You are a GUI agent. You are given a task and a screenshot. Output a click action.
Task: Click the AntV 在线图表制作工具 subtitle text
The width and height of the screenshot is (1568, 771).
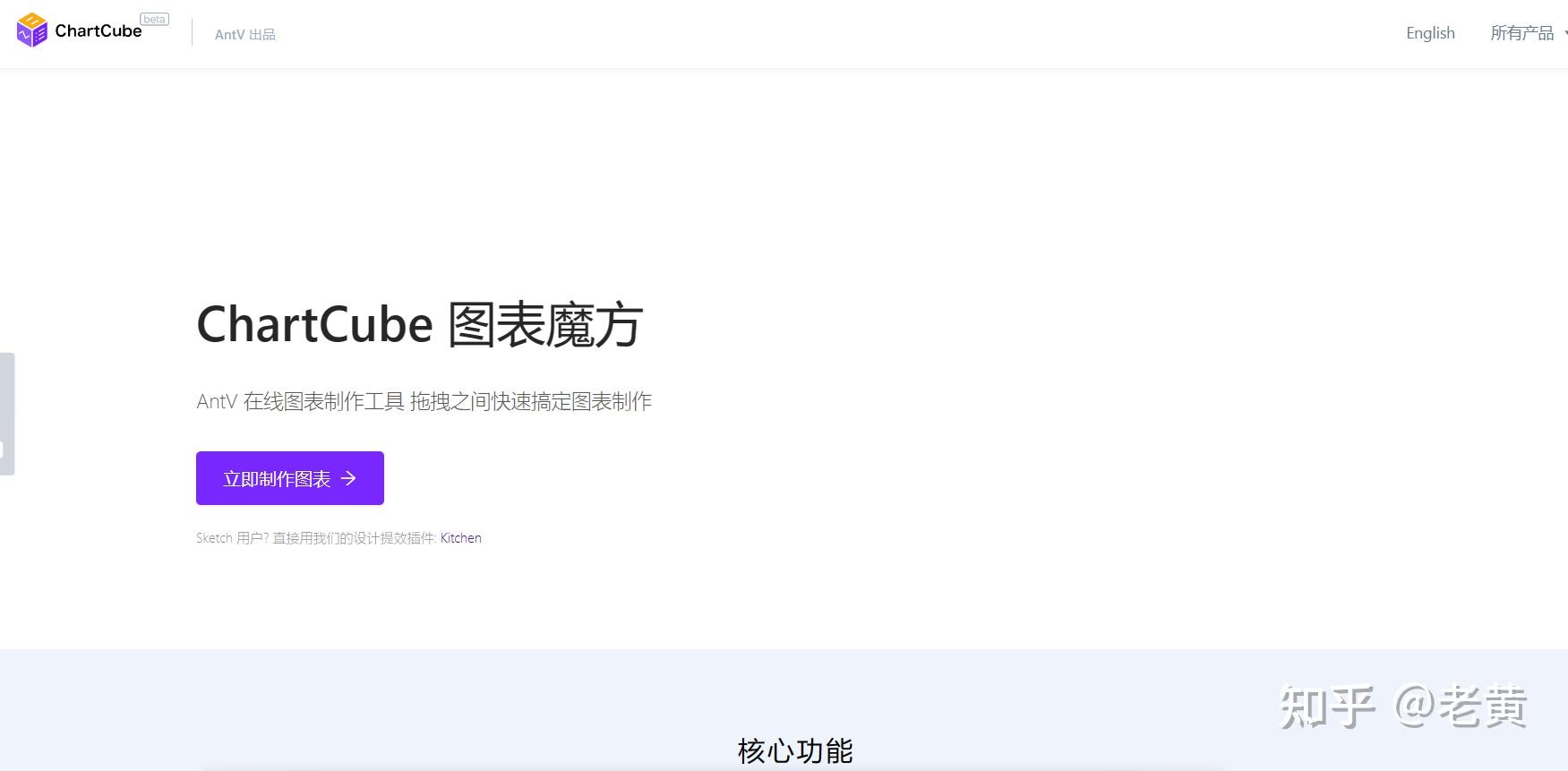pos(424,401)
